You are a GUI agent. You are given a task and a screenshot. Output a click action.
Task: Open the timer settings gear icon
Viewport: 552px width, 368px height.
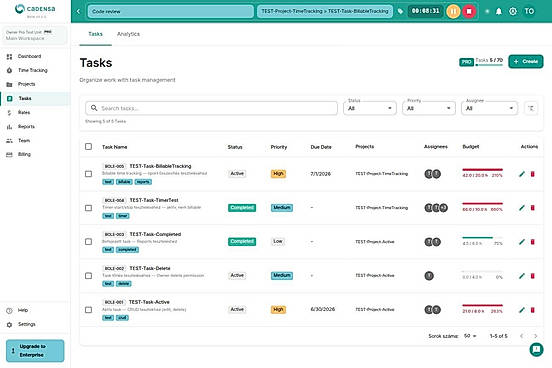click(x=513, y=11)
